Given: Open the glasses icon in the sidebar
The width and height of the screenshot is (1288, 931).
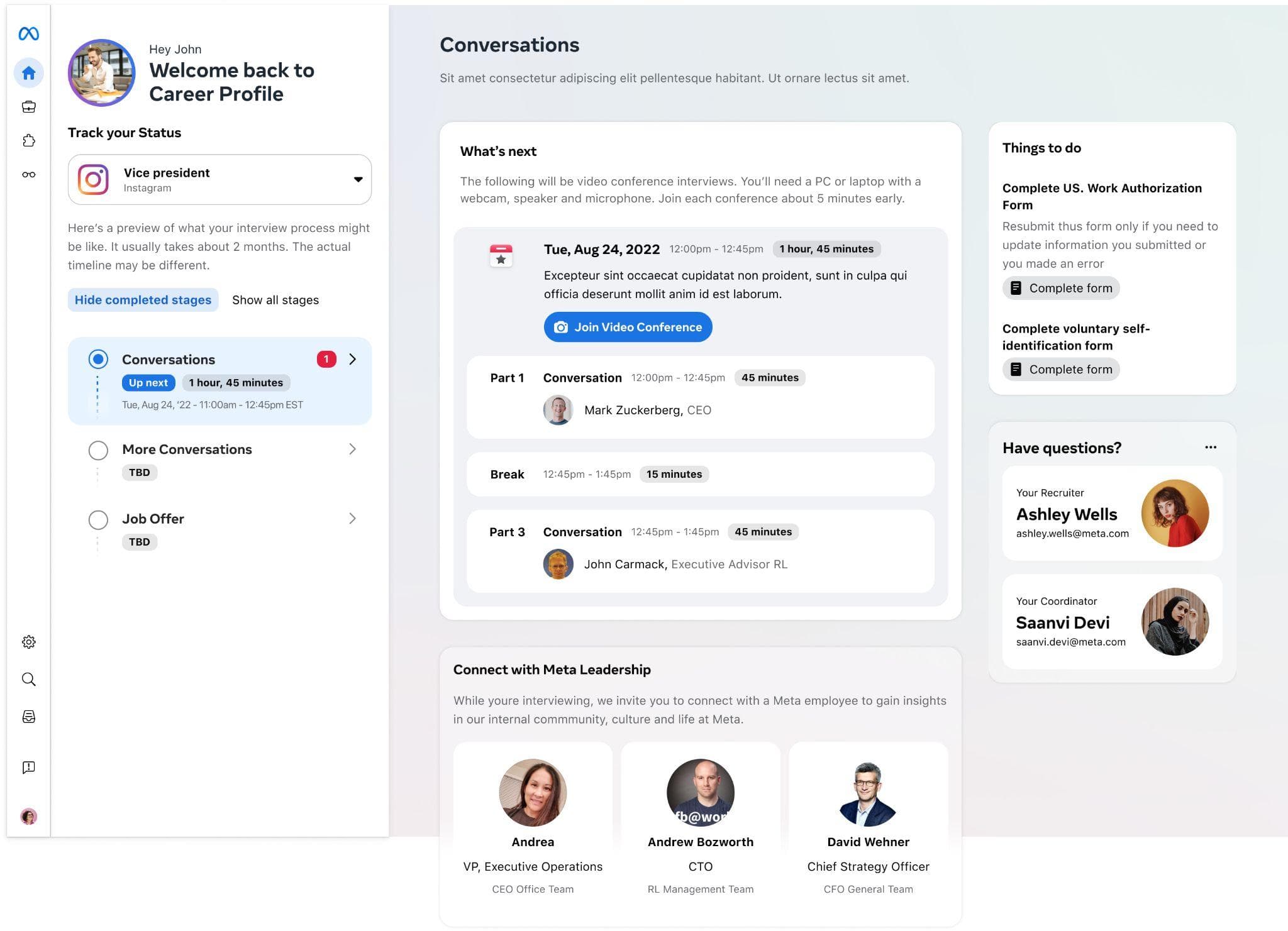Looking at the screenshot, I should (x=28, y=175).
